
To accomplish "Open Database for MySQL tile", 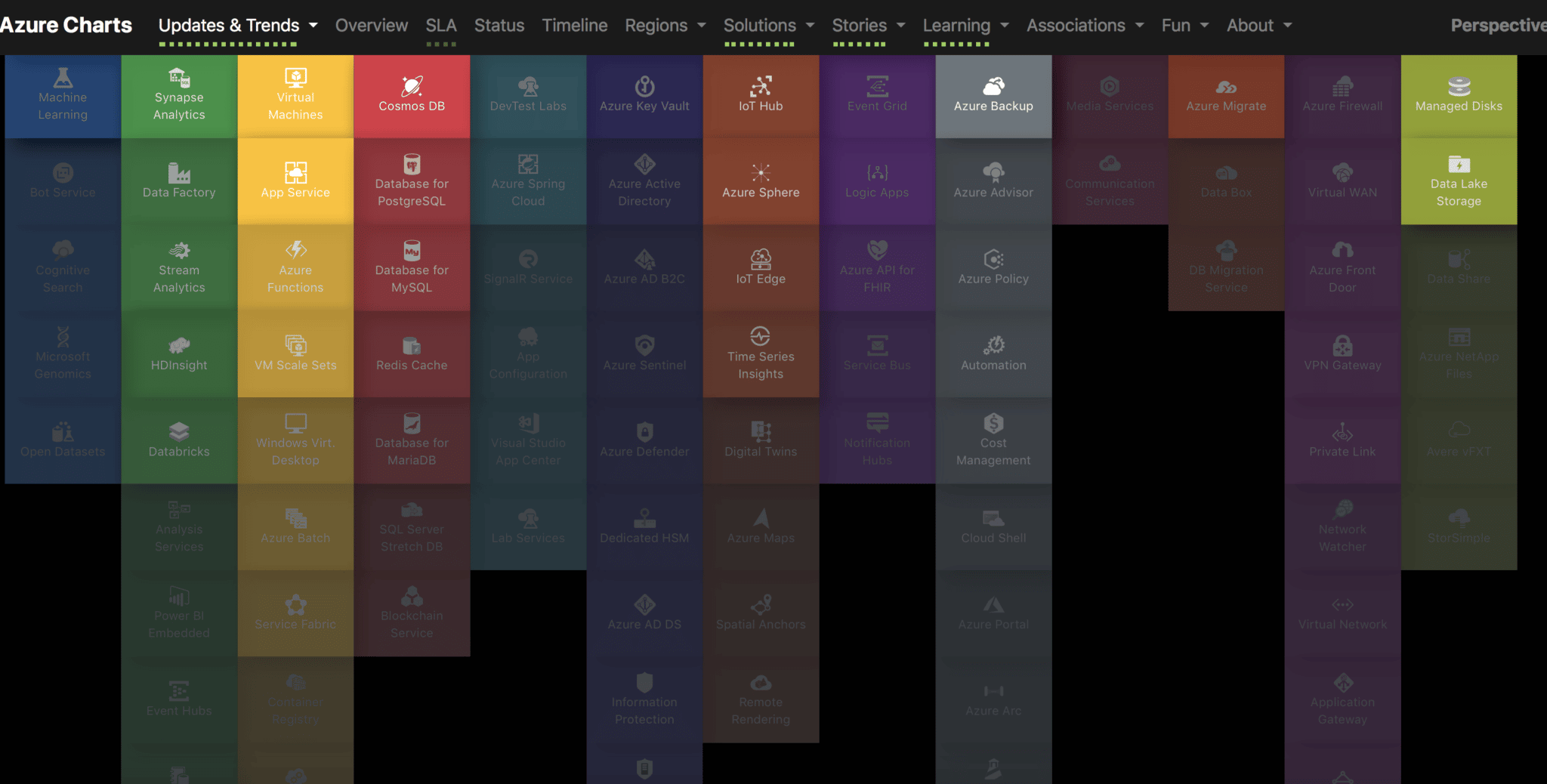I will [x=412, y=267].
